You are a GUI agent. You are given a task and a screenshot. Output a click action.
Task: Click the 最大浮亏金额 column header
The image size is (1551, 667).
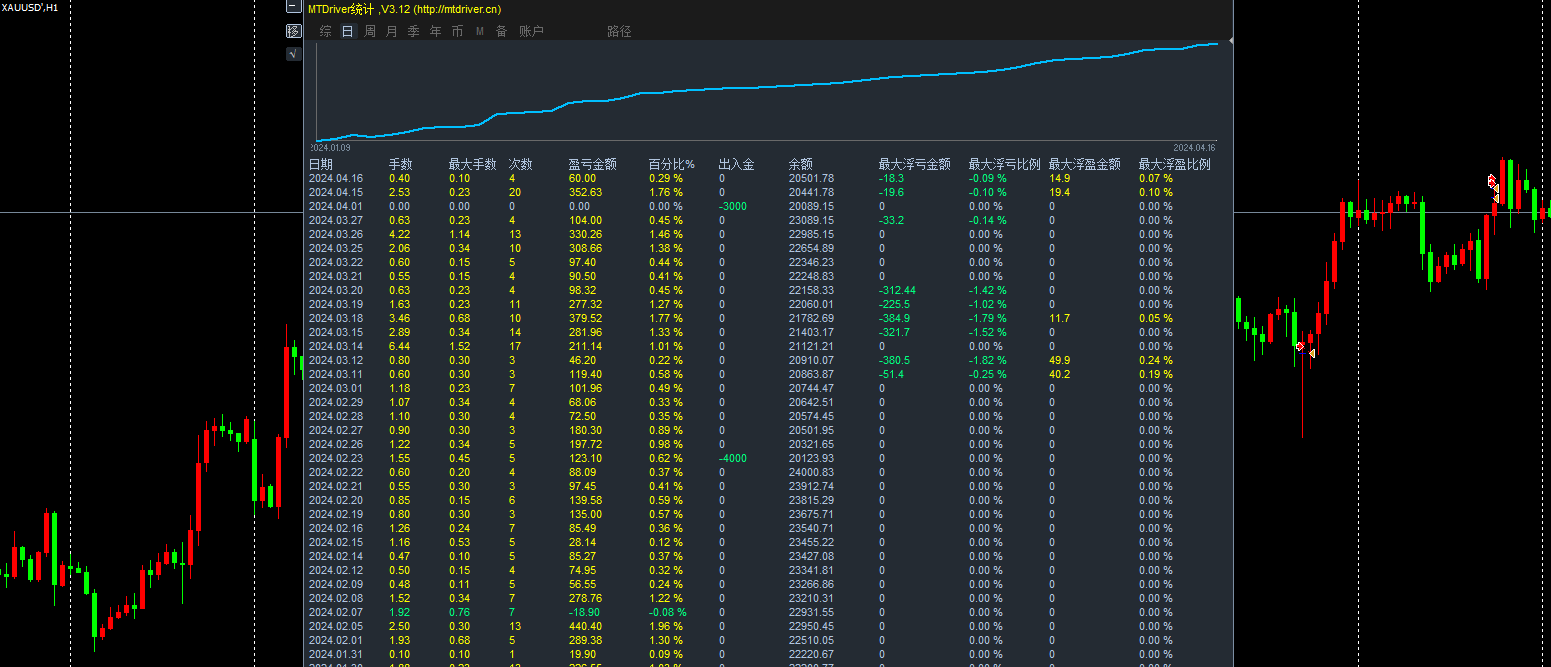915,164
